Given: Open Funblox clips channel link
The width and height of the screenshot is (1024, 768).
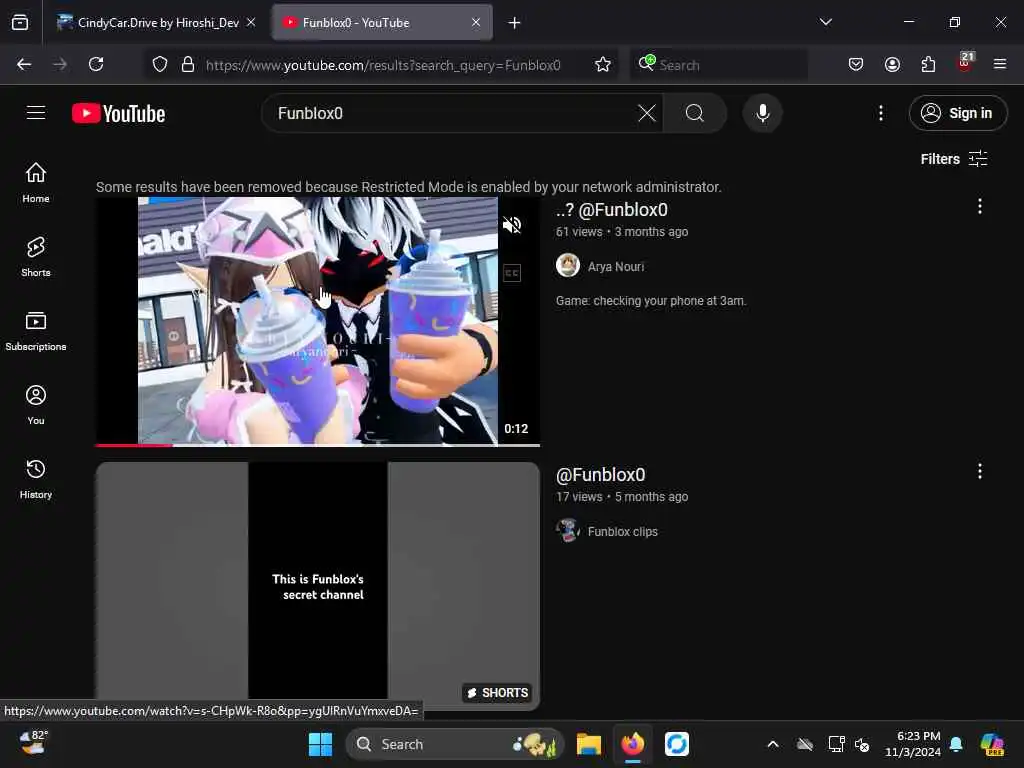Looking at the screenshot, I should [x=622, y=532].
